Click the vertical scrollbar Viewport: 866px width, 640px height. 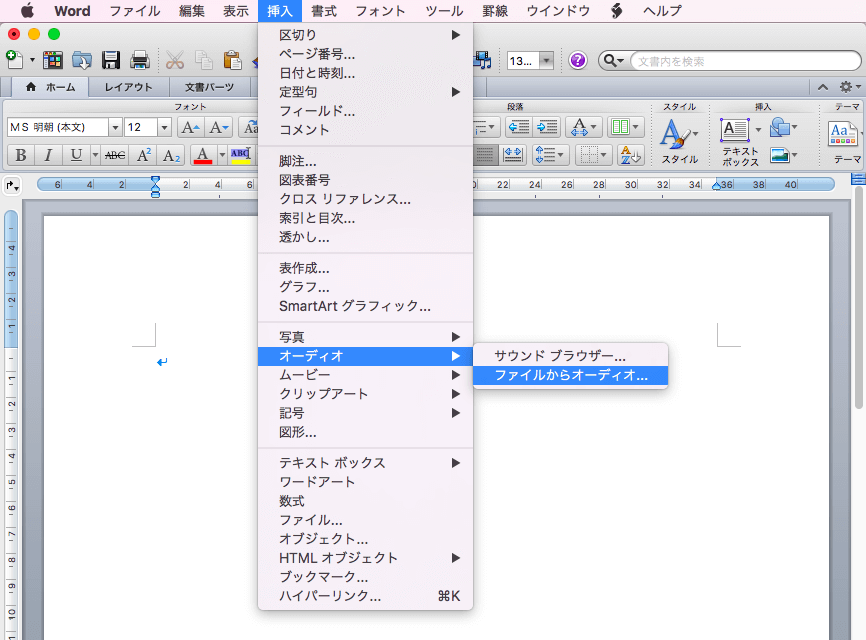859,298
